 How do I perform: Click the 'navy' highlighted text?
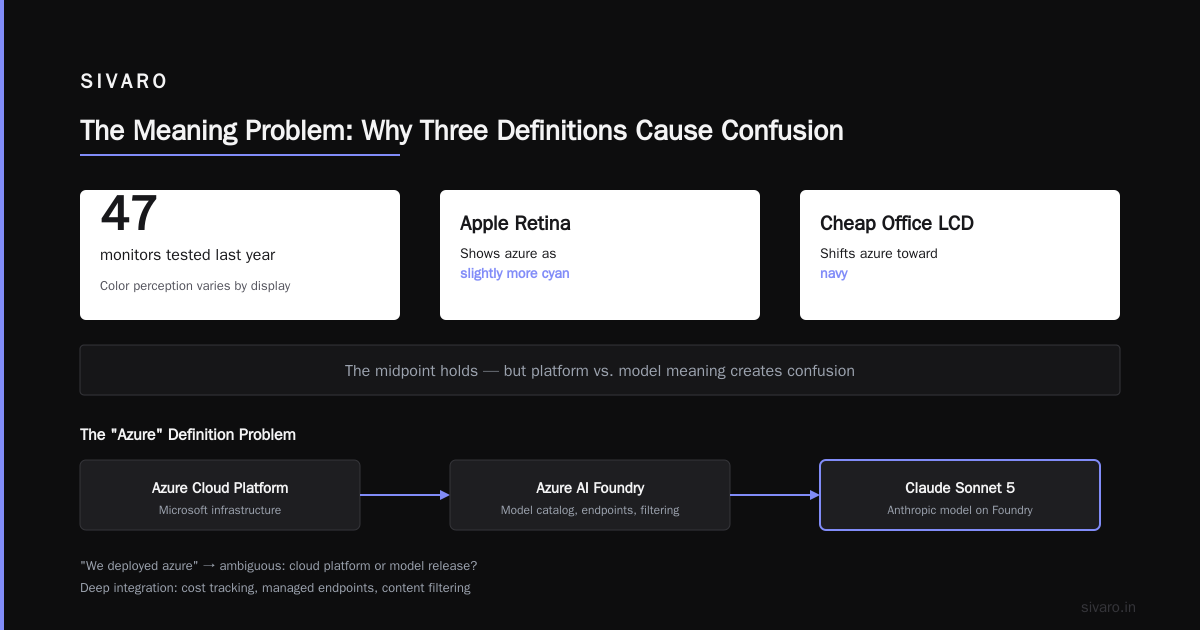click(834, 273)
